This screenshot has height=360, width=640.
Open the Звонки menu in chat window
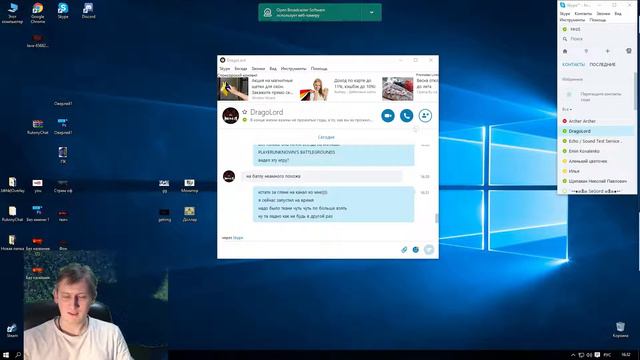pyautogui.click(x=258, y=69)
